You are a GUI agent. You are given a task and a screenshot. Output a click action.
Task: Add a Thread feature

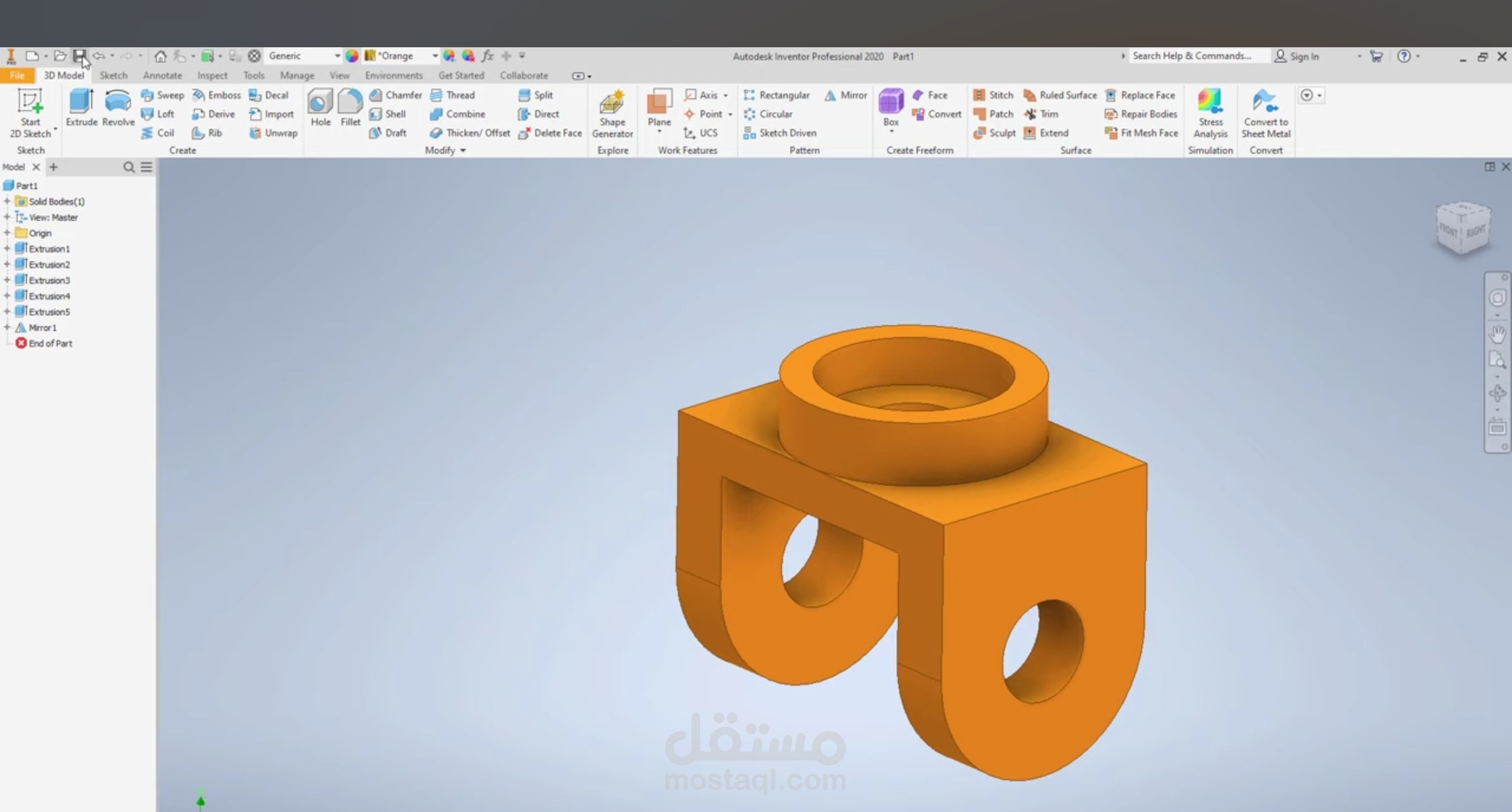click(452, 95)
